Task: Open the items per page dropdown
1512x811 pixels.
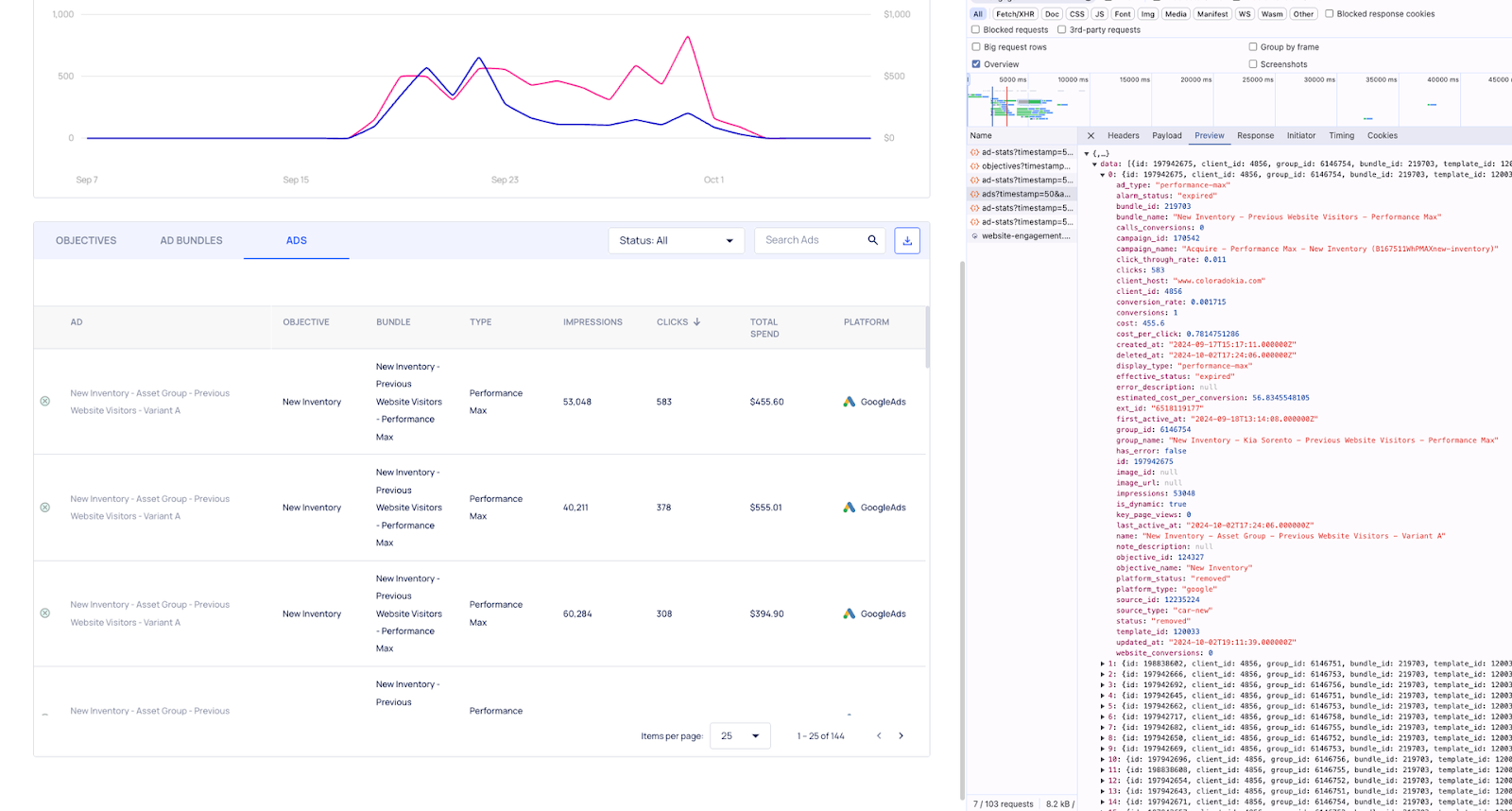Action: click(x=740, y=736)
